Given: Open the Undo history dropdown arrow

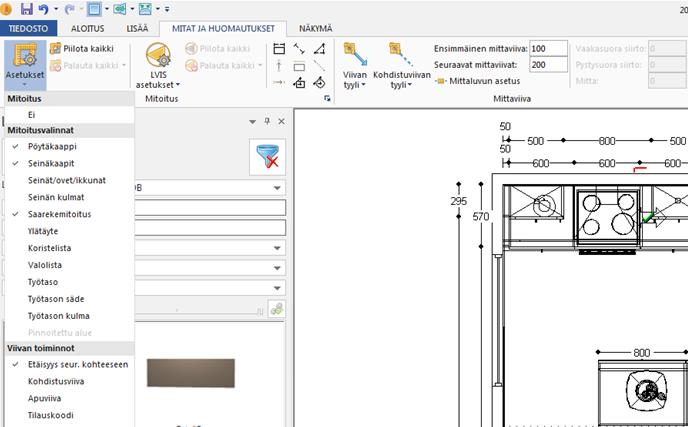Looking at the screenshot, I should click(55, 9).
